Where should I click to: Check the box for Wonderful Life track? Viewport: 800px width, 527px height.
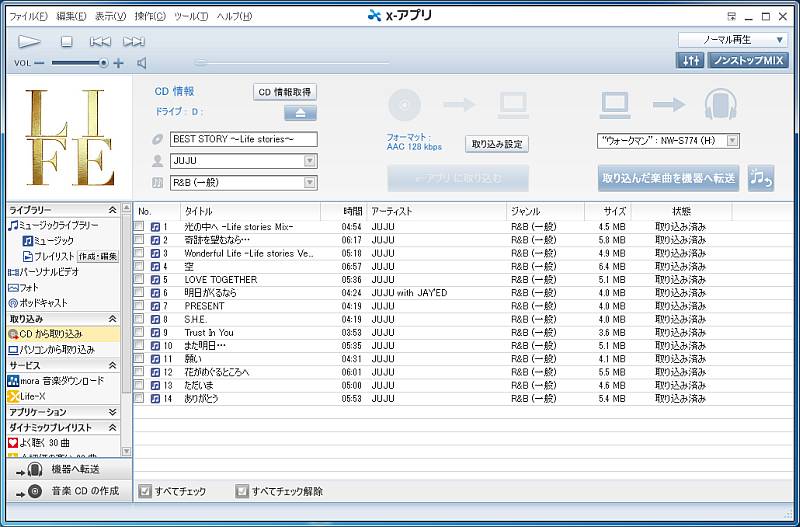coord(139,253)
